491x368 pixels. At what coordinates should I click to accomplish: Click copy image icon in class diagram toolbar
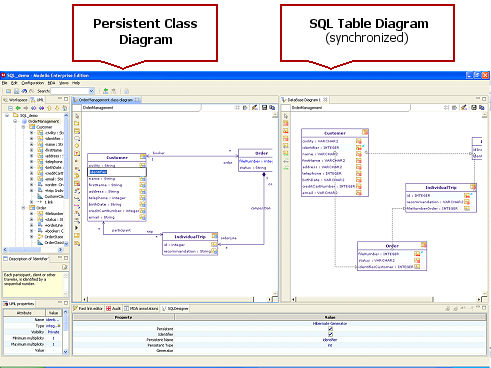tap(272, 108)
